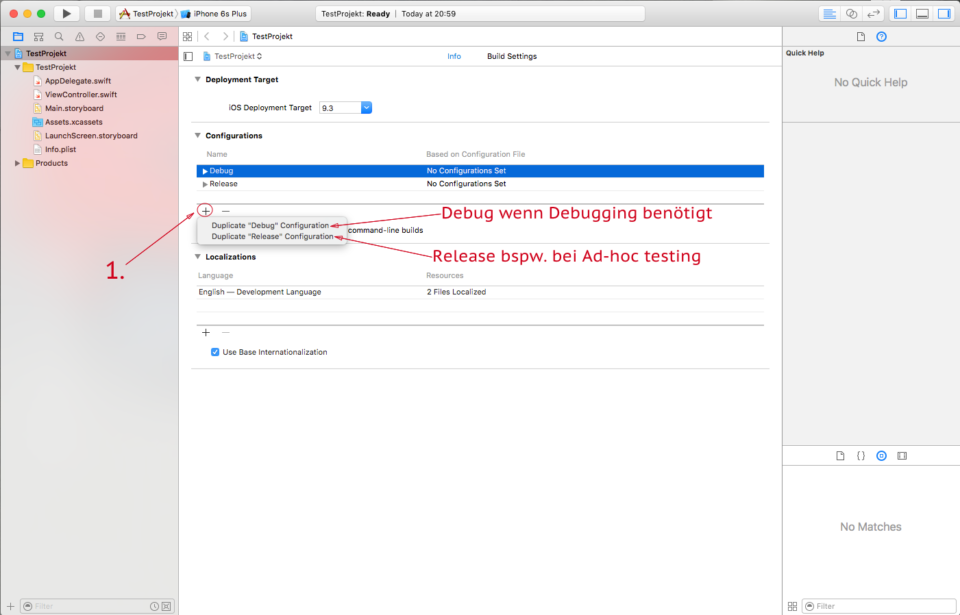960x615 pixels.
Task: Switch to Build Settings tab
Action: (511, 56)
